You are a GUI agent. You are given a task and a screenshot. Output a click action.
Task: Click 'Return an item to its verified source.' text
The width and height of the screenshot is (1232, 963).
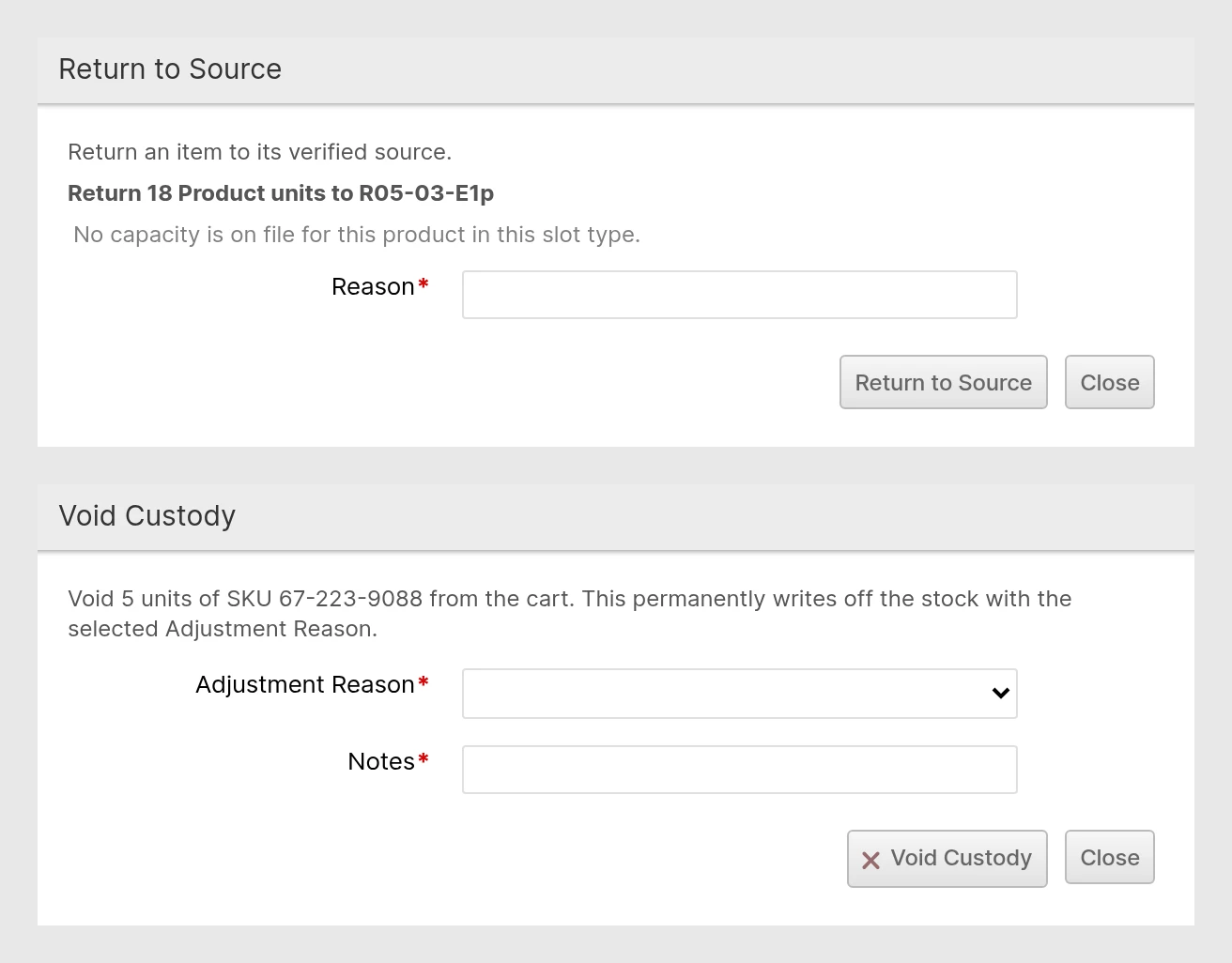pos(259,152)
